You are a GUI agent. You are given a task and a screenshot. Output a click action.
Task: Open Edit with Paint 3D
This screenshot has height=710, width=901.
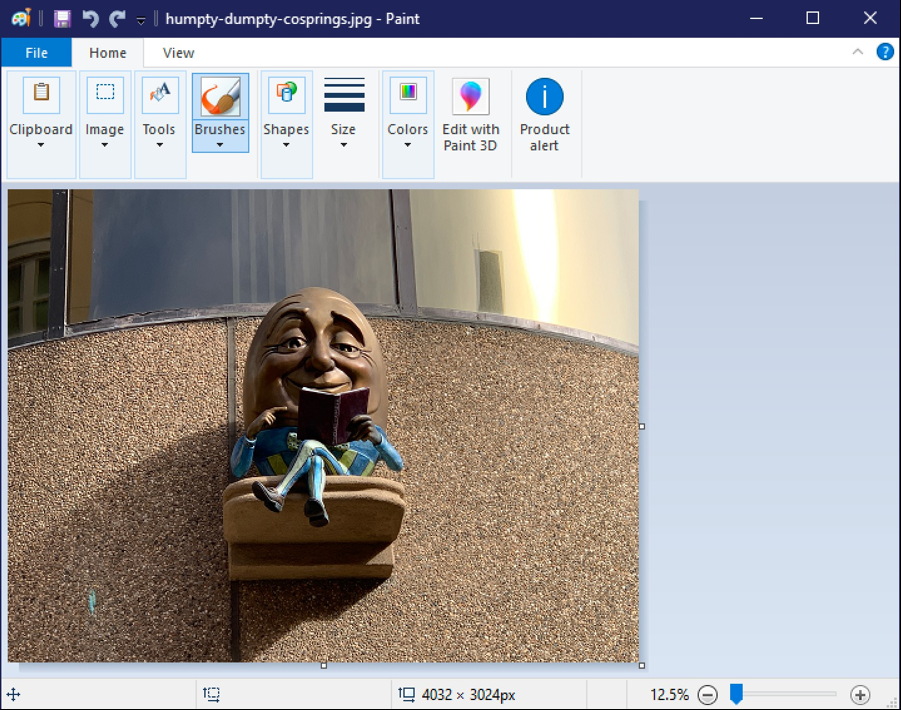[471, 115]
